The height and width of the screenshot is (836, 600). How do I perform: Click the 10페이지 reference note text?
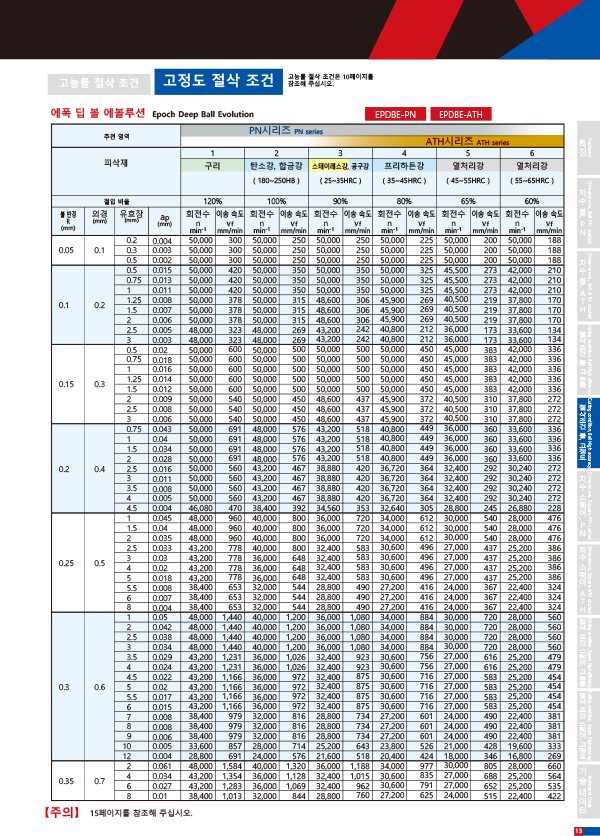pyautogui.click(x=330, y=80)
